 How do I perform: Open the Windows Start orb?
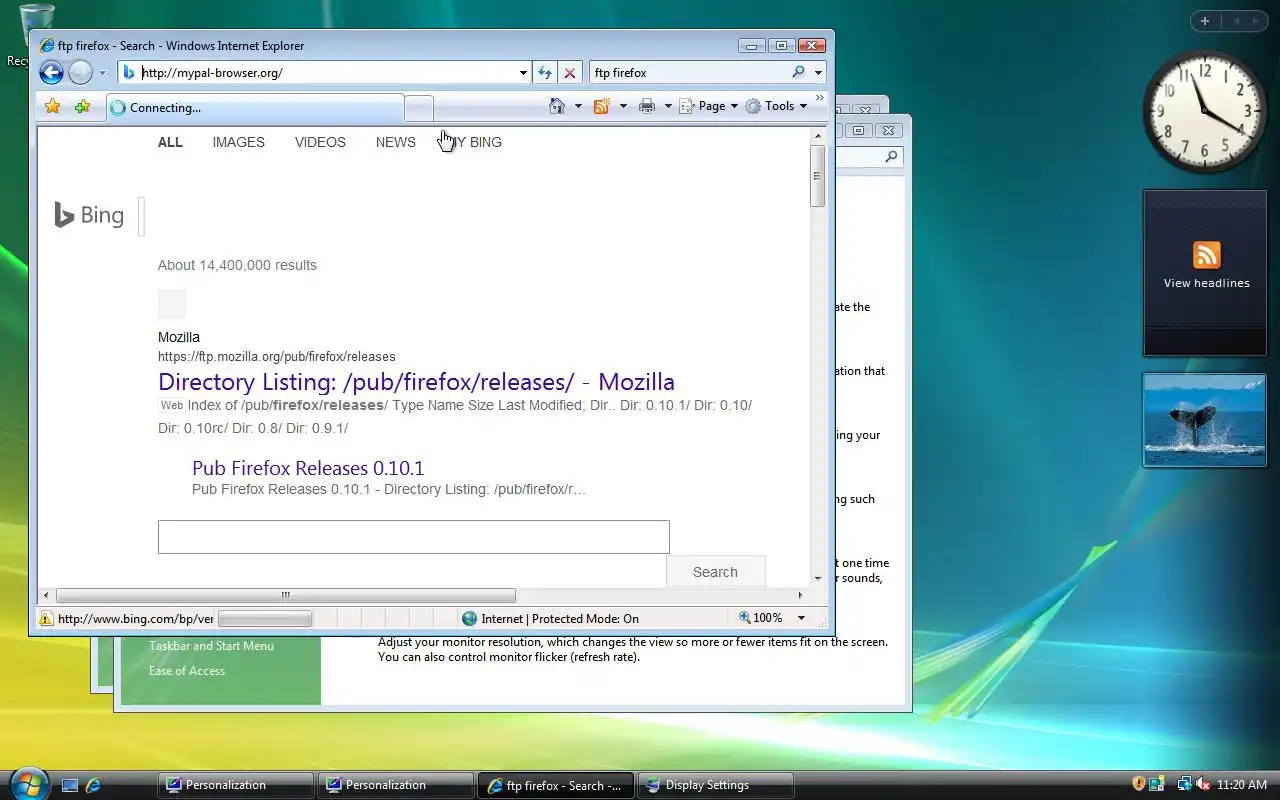[27, 783]
